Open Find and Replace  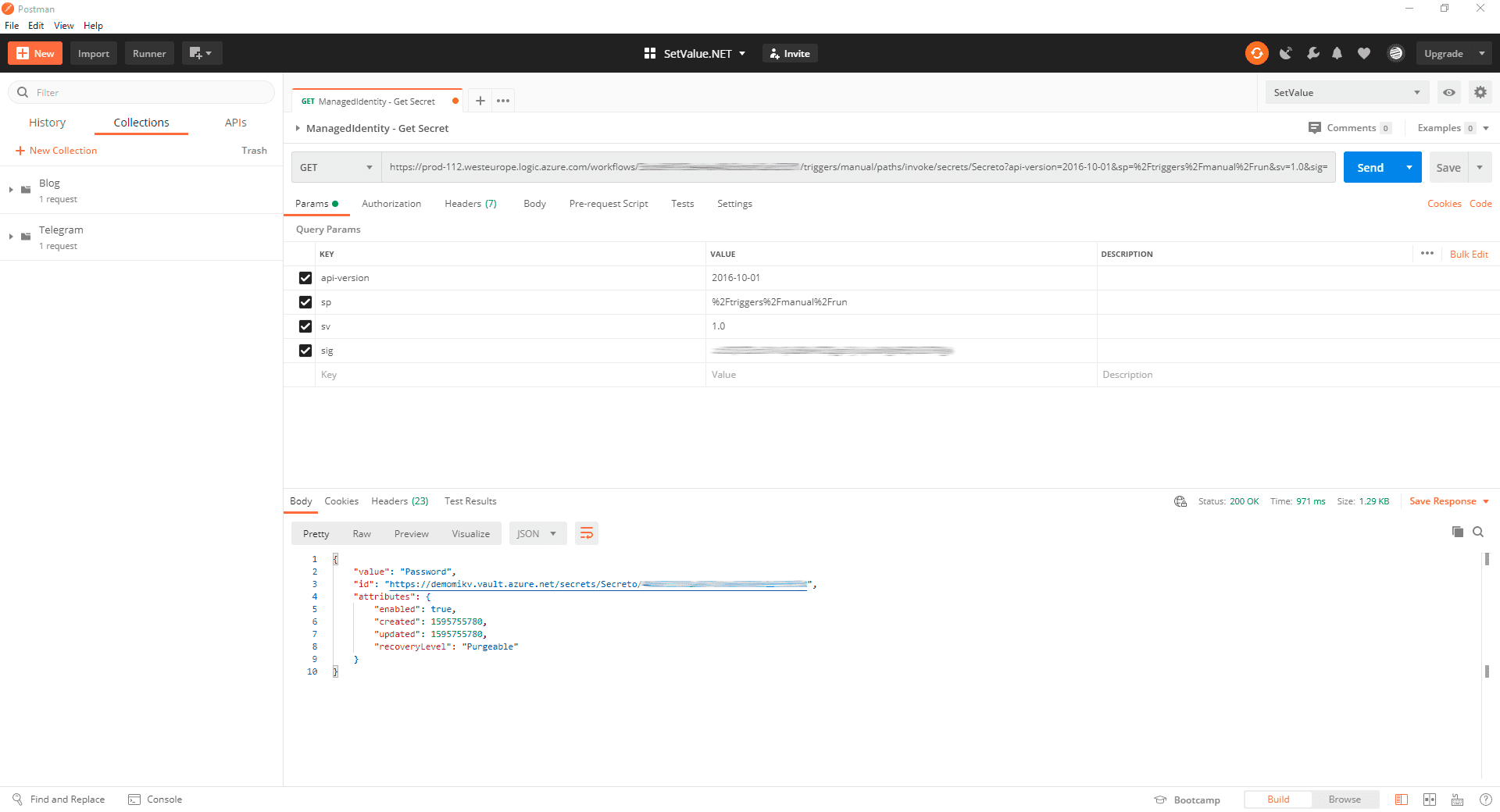coord(59,800)
